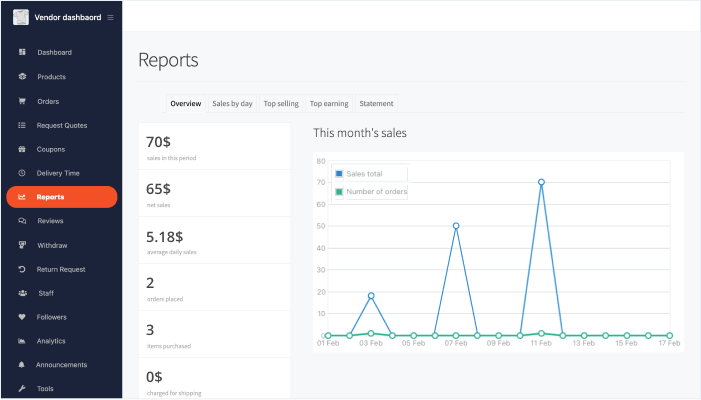Click the Withdraw upload icon
The height and width of the screenshot is (400, 701).
tap(22, 245)
